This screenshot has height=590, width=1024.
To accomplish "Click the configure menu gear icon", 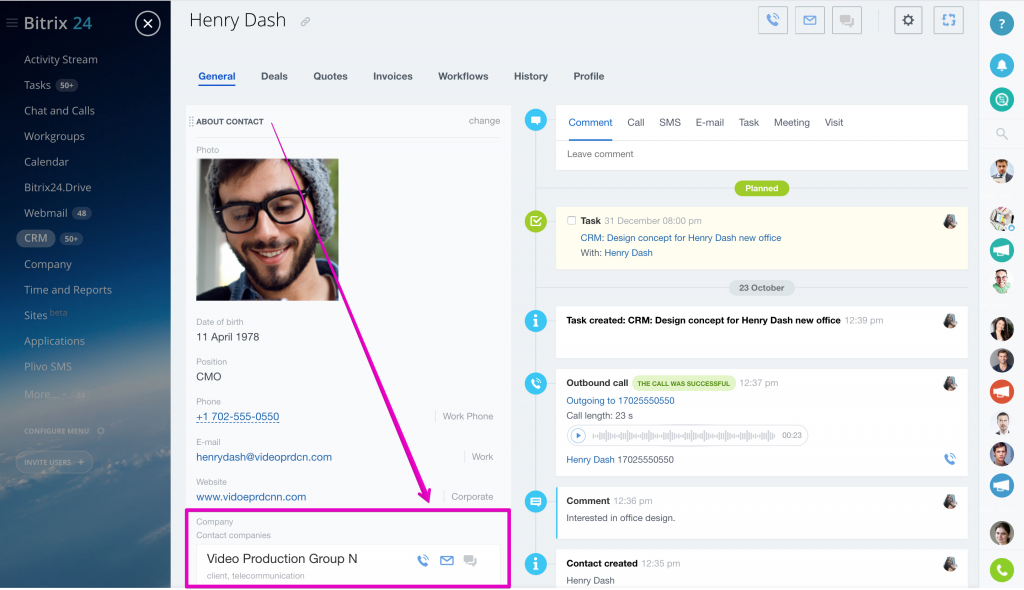I will (101, 431).
